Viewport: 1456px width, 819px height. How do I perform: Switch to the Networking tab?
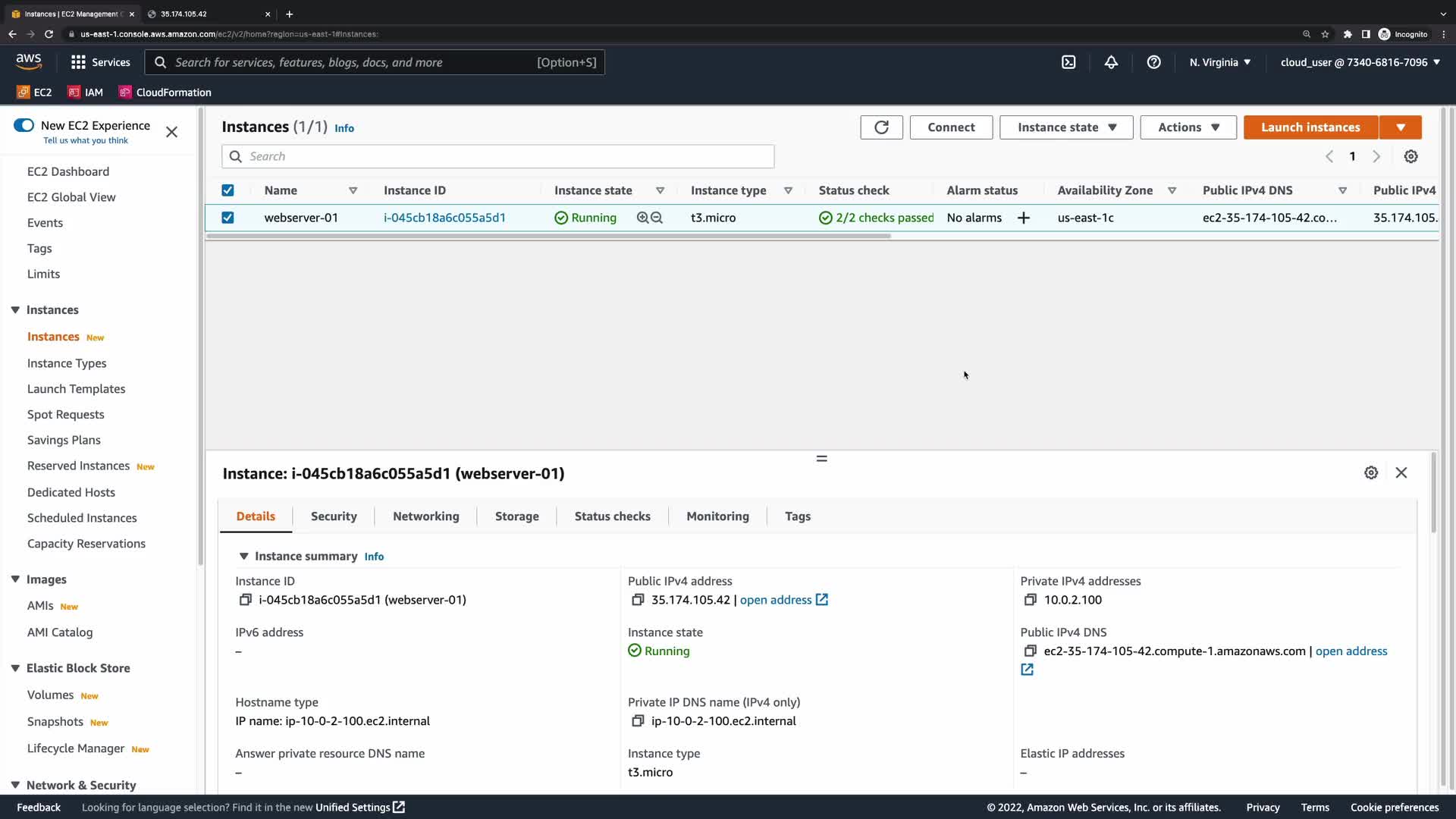point(425,516)
